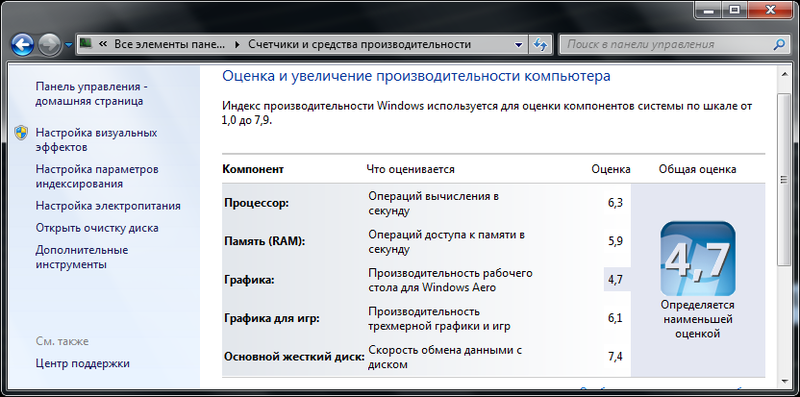The image size is (800, 397).
Task: Click the 'Процессор:' row label
Action: pos(257,203)
